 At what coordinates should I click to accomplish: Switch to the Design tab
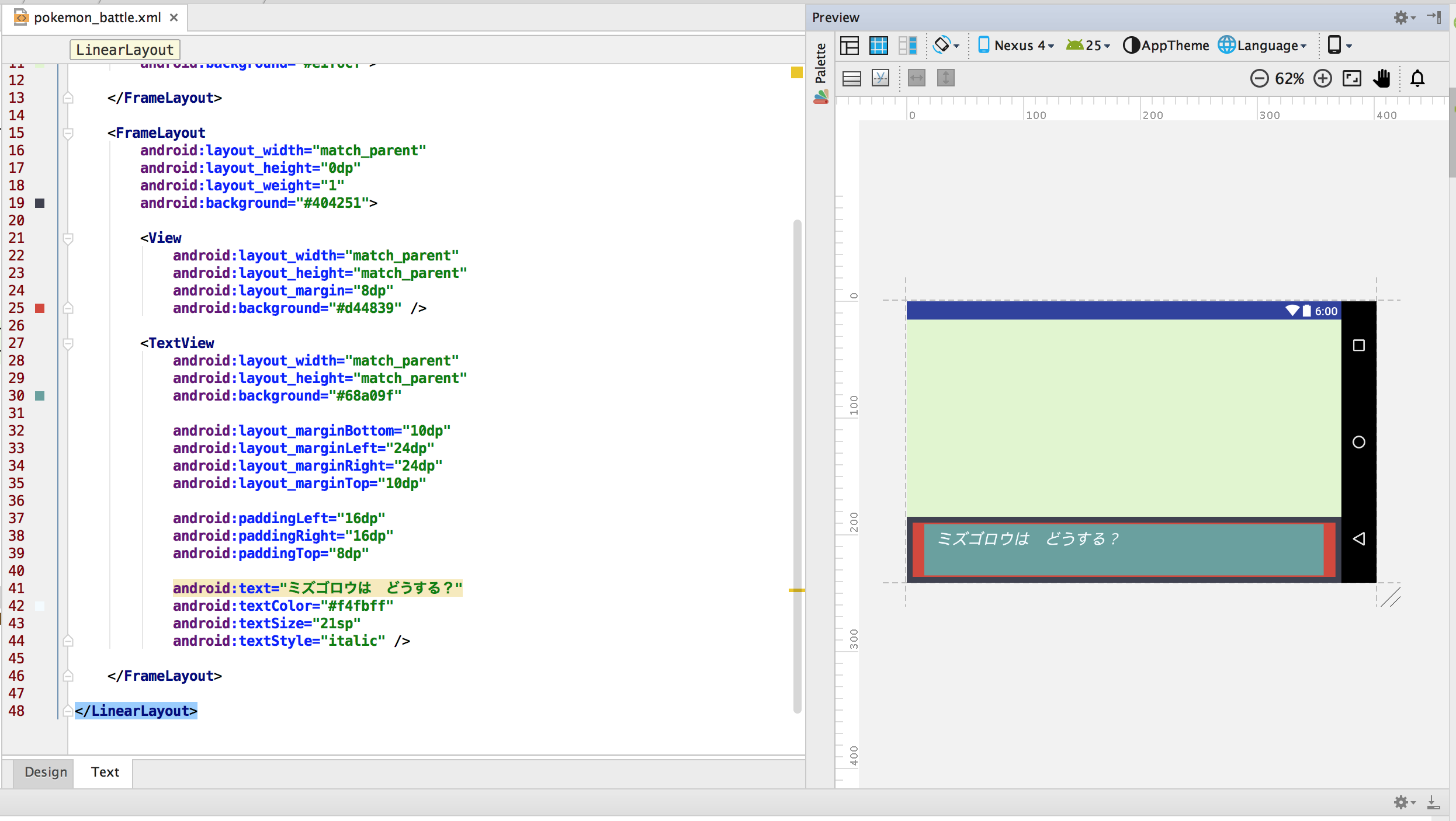(45, 772)
